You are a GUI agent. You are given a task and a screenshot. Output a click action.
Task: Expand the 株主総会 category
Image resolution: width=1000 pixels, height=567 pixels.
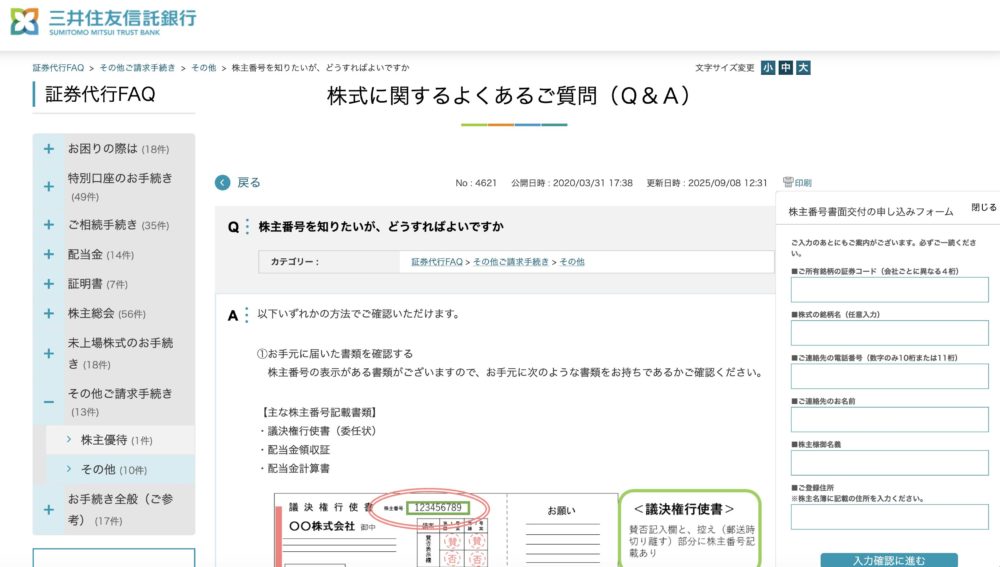click(48, 313)
